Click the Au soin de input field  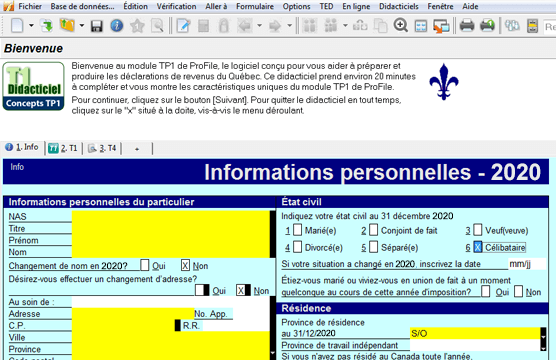click(x=171, y=302)
